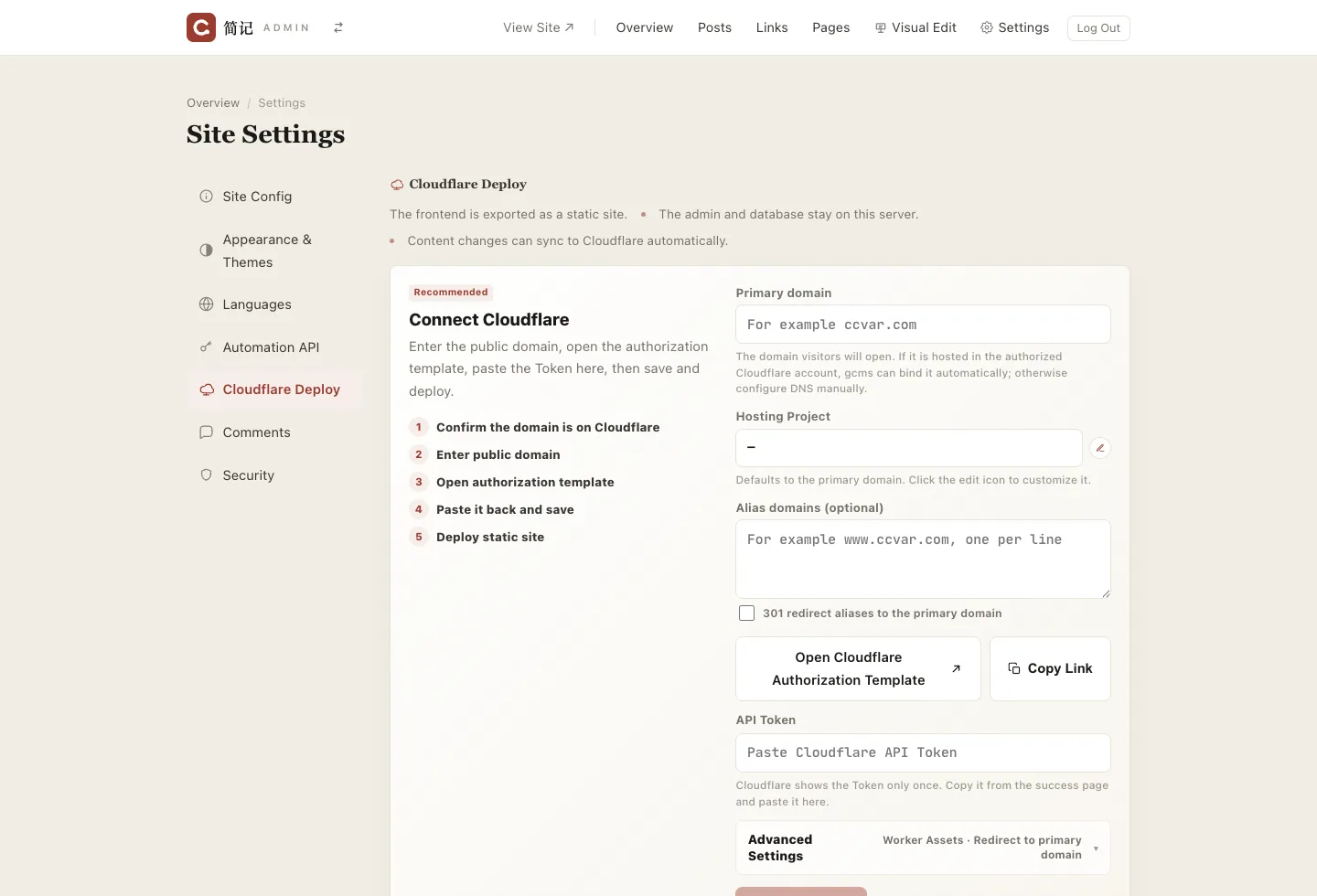1317x896 pixels.
Task: Click the key Automation API icon
Action: (206, 347)
